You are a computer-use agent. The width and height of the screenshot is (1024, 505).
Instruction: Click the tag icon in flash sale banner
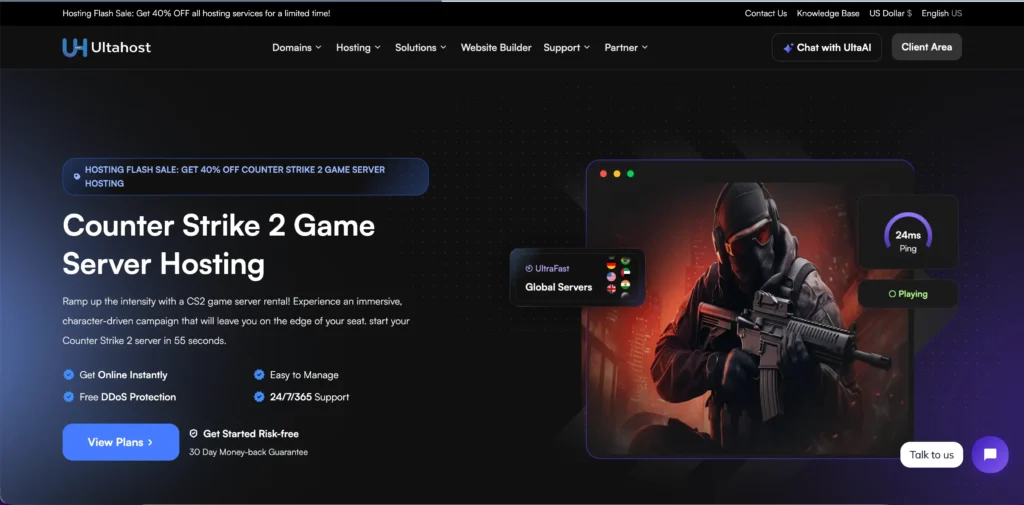[x=77, y=177]
